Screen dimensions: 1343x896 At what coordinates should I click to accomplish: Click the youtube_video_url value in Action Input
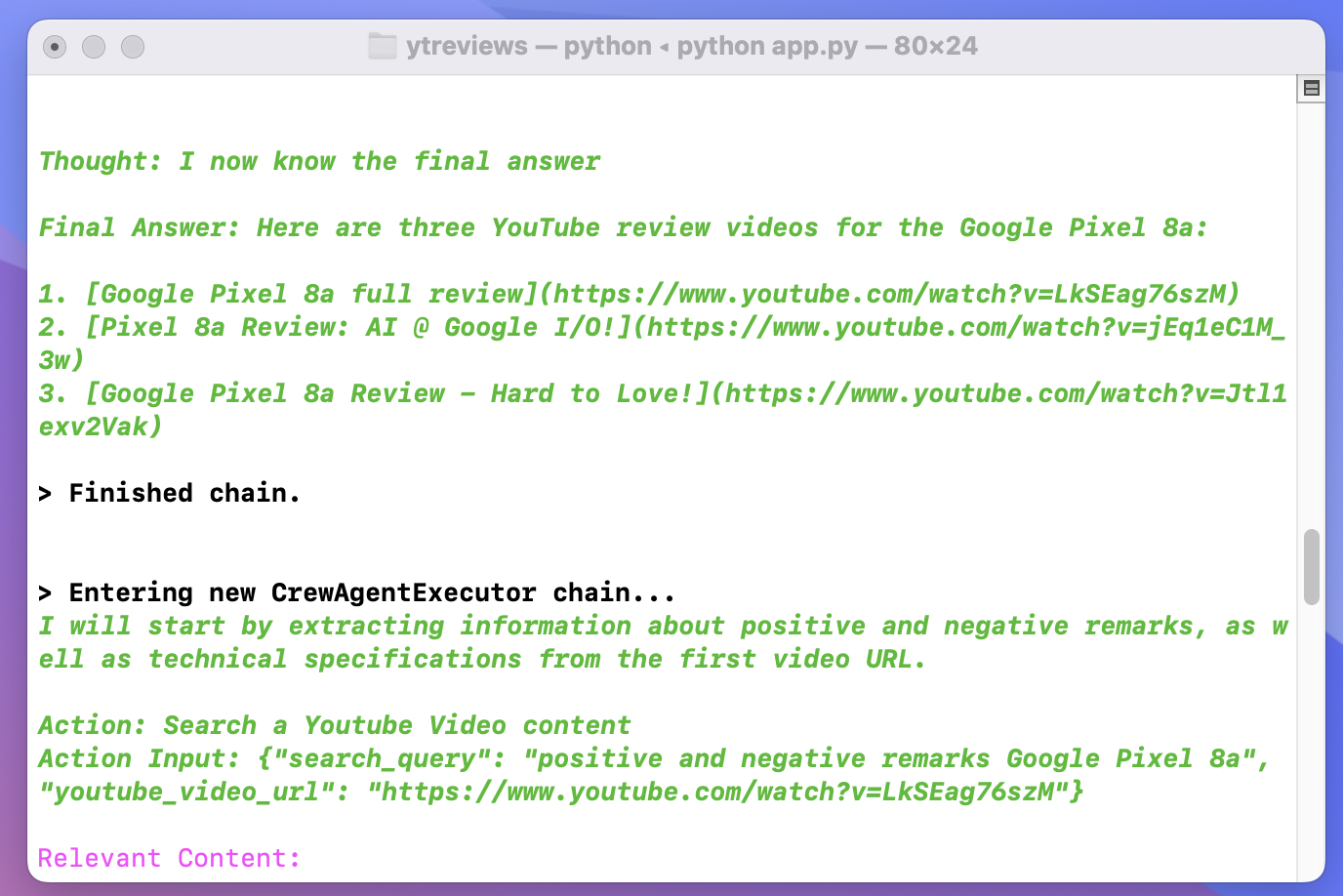click(x=718, y=792)
